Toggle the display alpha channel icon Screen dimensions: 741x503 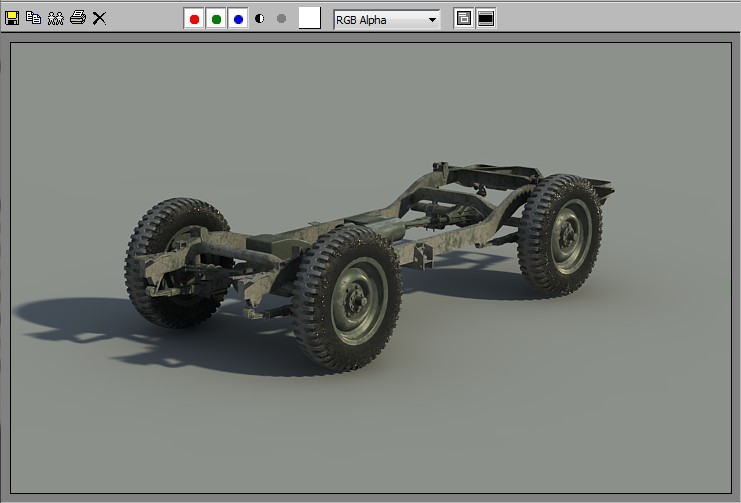tap(259, 18)
